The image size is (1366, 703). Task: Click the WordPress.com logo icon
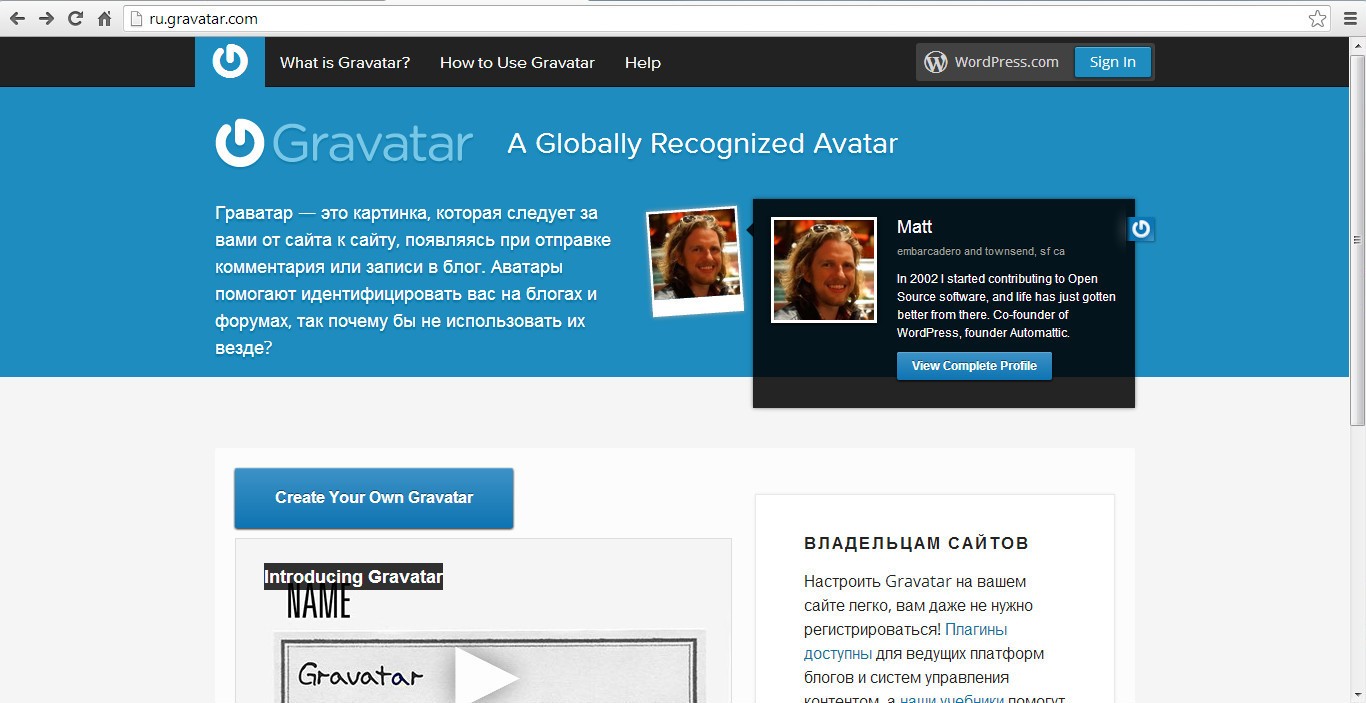935,62
